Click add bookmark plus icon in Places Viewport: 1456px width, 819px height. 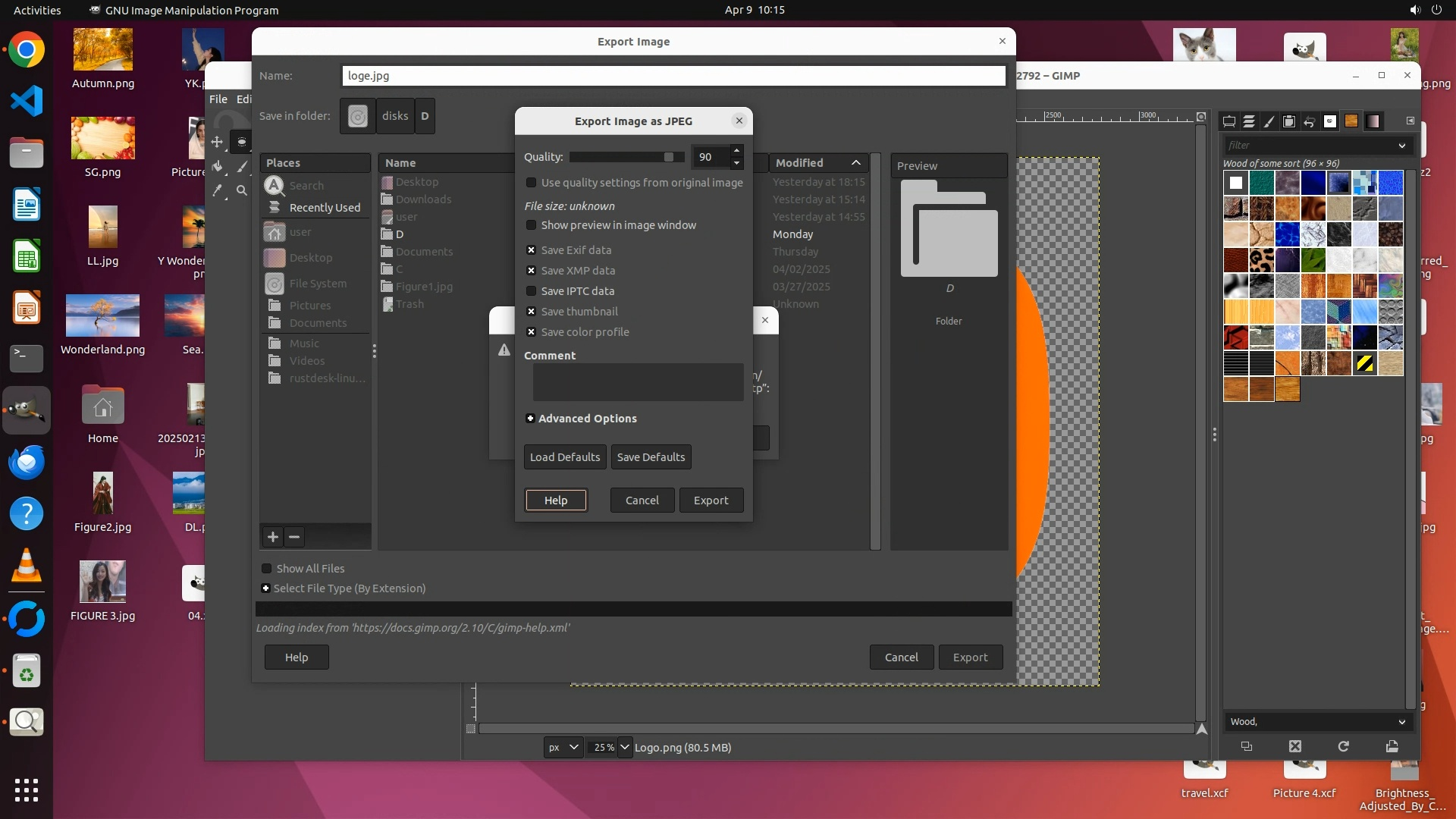tap(273, 537)
